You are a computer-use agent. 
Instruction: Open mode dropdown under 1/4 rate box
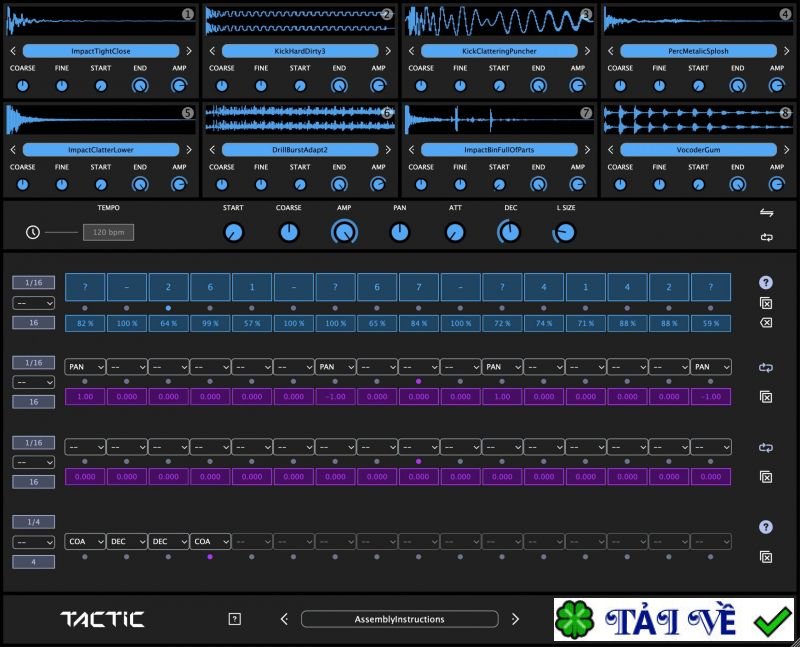point(34,542)
